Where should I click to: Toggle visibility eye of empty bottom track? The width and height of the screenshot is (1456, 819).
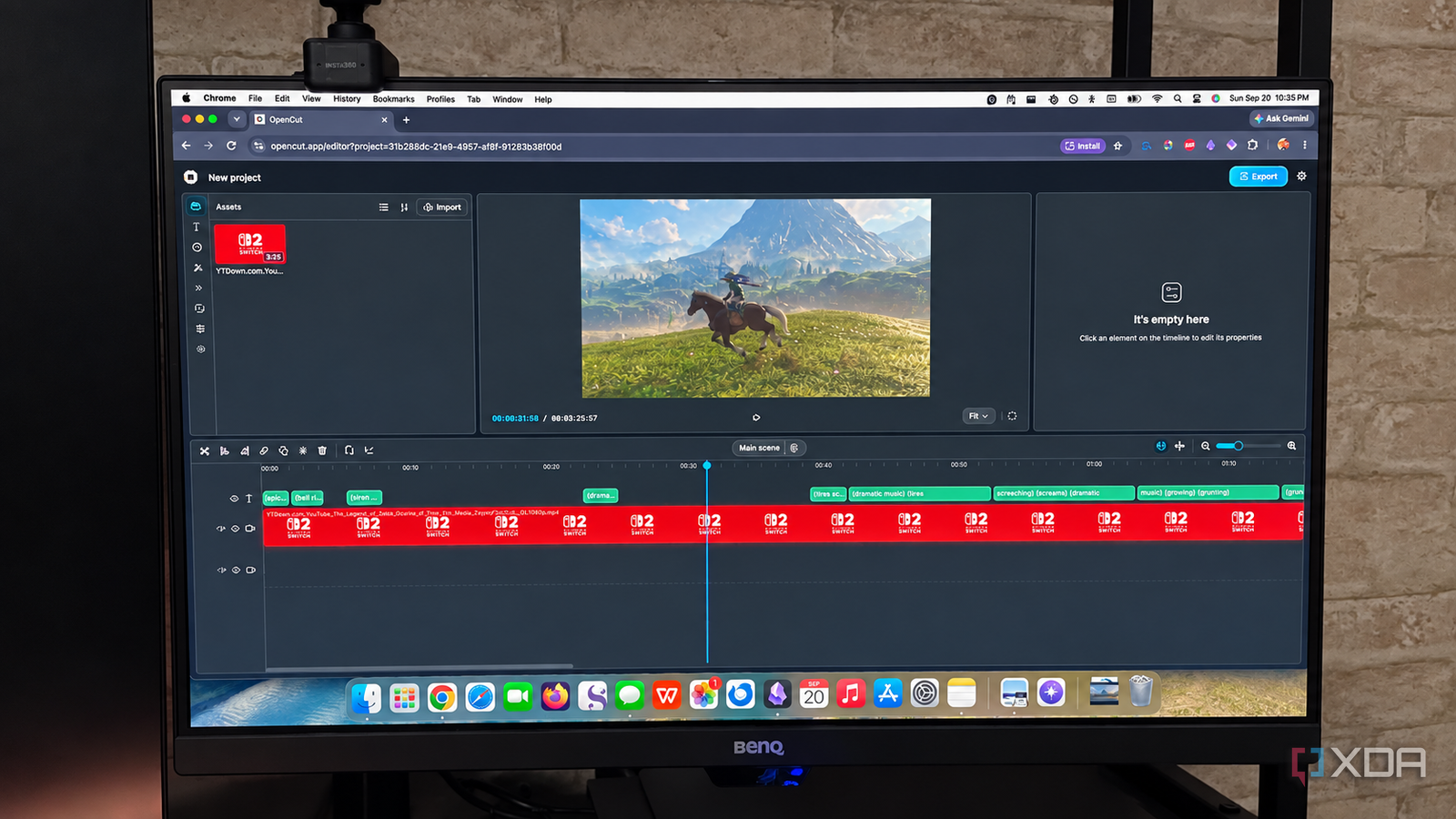click(x=236, y=571)
